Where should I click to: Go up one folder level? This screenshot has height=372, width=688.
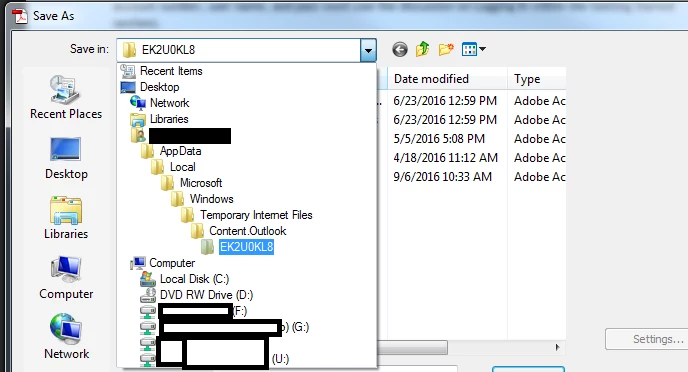point(423,49)
